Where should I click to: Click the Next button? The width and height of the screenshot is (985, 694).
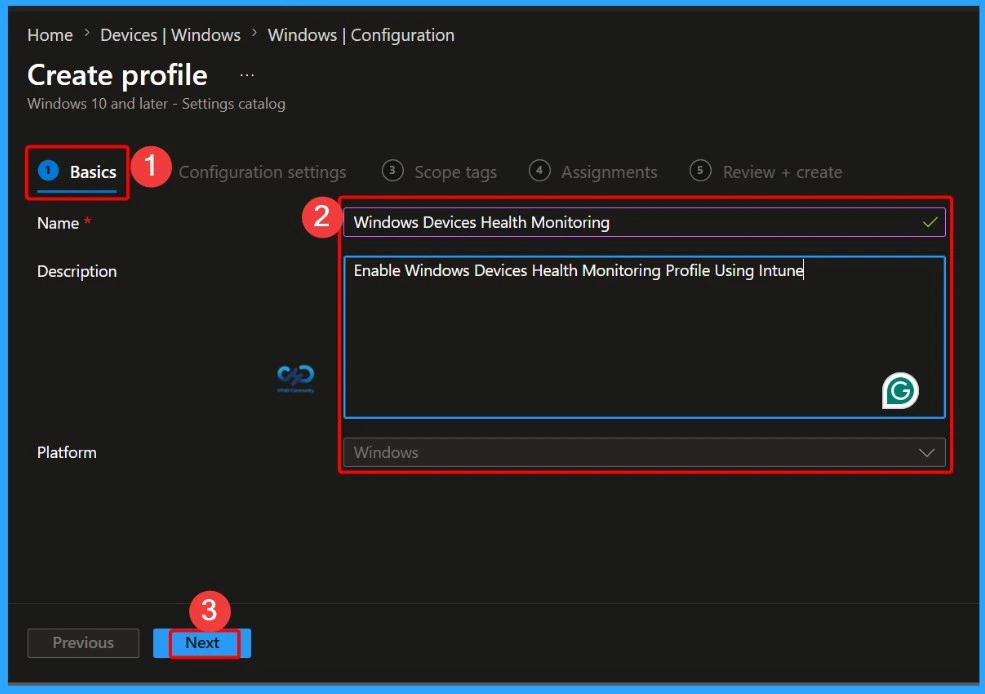point(202,643)
